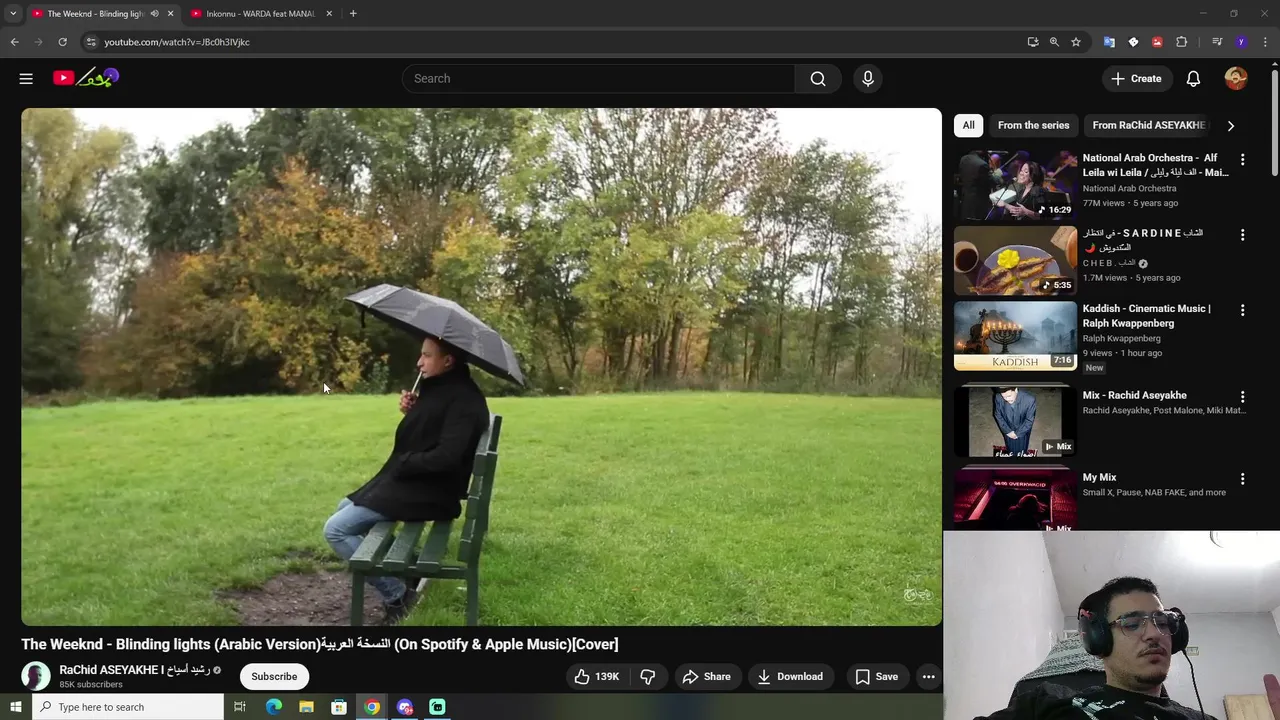Screen dimensions: 1280x720
Task: Open the black tag-shaped extension icon
Action: (x=1133, y=42)
